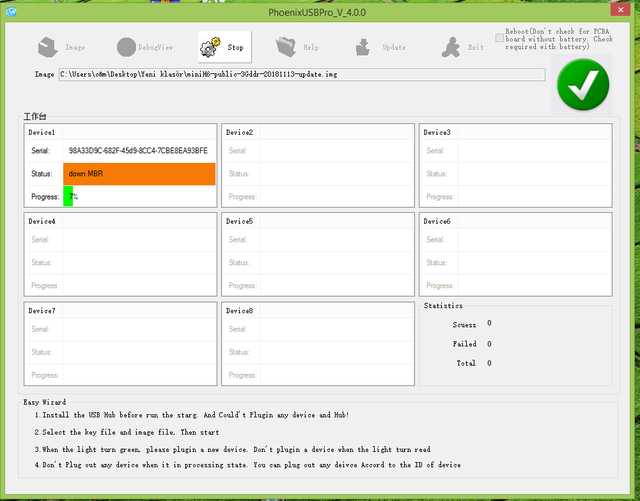This screenshot has width=640, height=501.
Task: Click the Scuess count in Statistics
Action: (489, 323)
